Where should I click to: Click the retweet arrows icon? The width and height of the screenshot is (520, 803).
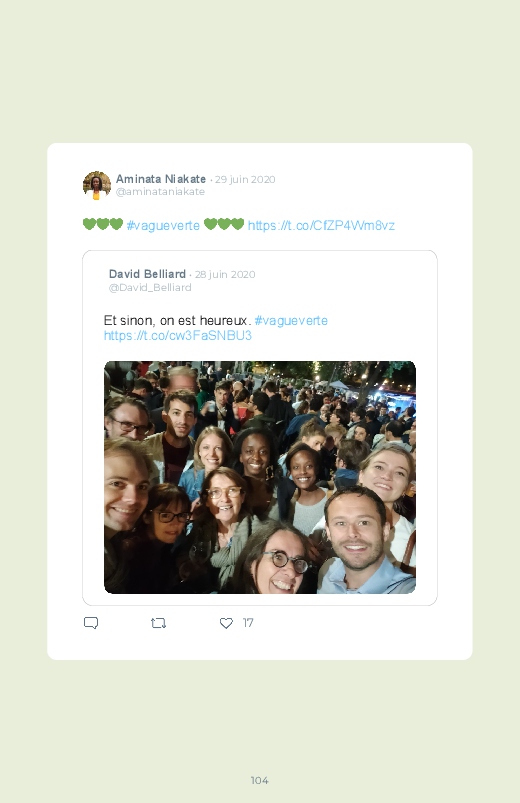[158, 623]
